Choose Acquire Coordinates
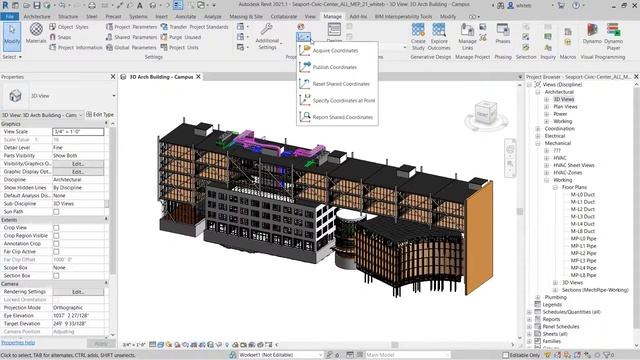The image size is (640, 360). tap(337, 51)
